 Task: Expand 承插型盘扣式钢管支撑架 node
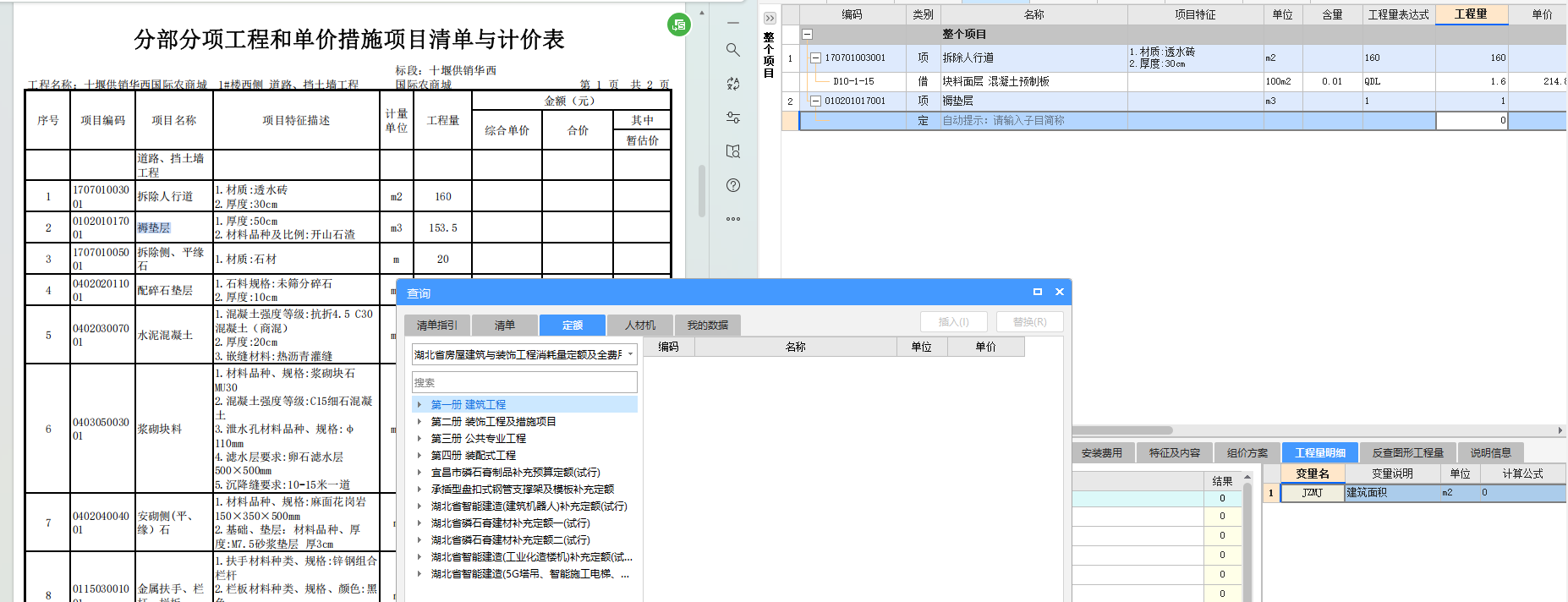coord(419,490)
